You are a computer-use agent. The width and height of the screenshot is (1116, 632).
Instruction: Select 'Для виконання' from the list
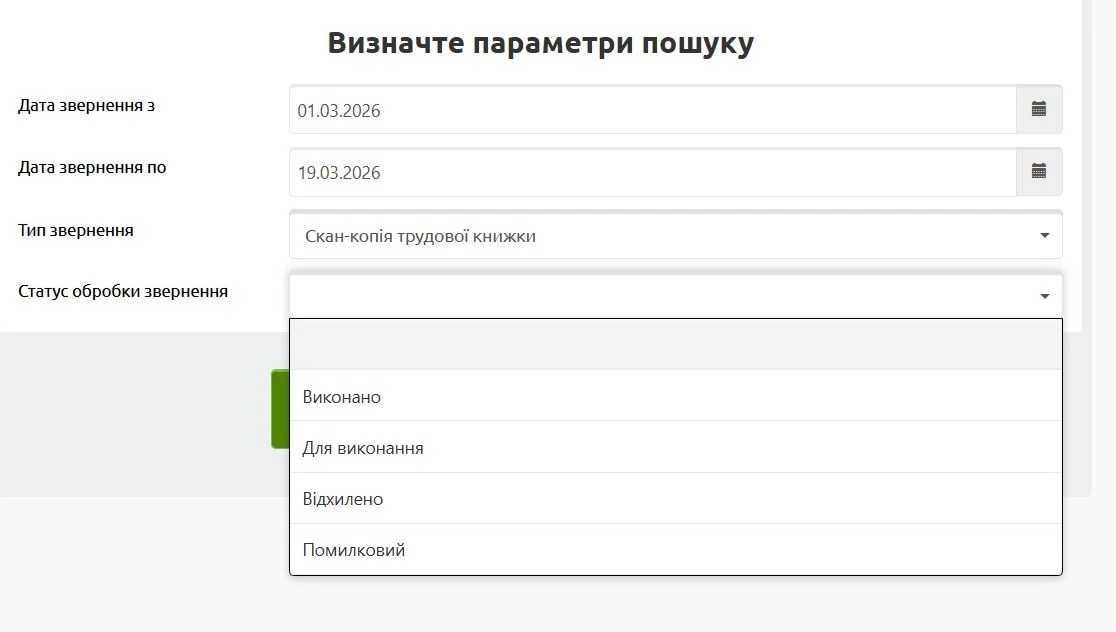(x=363, y=448)
